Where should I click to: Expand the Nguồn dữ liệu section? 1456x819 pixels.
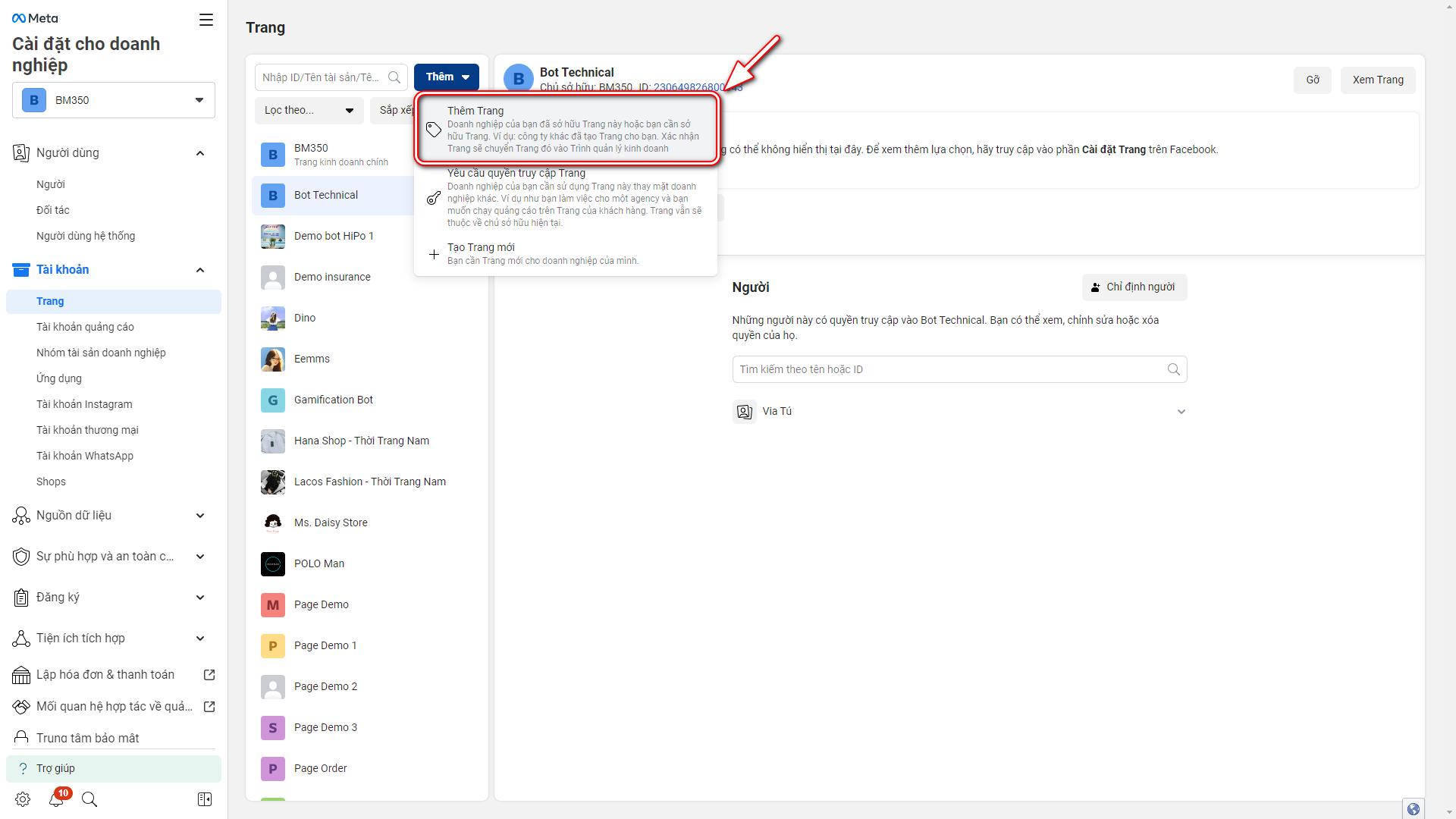(200, 516)
